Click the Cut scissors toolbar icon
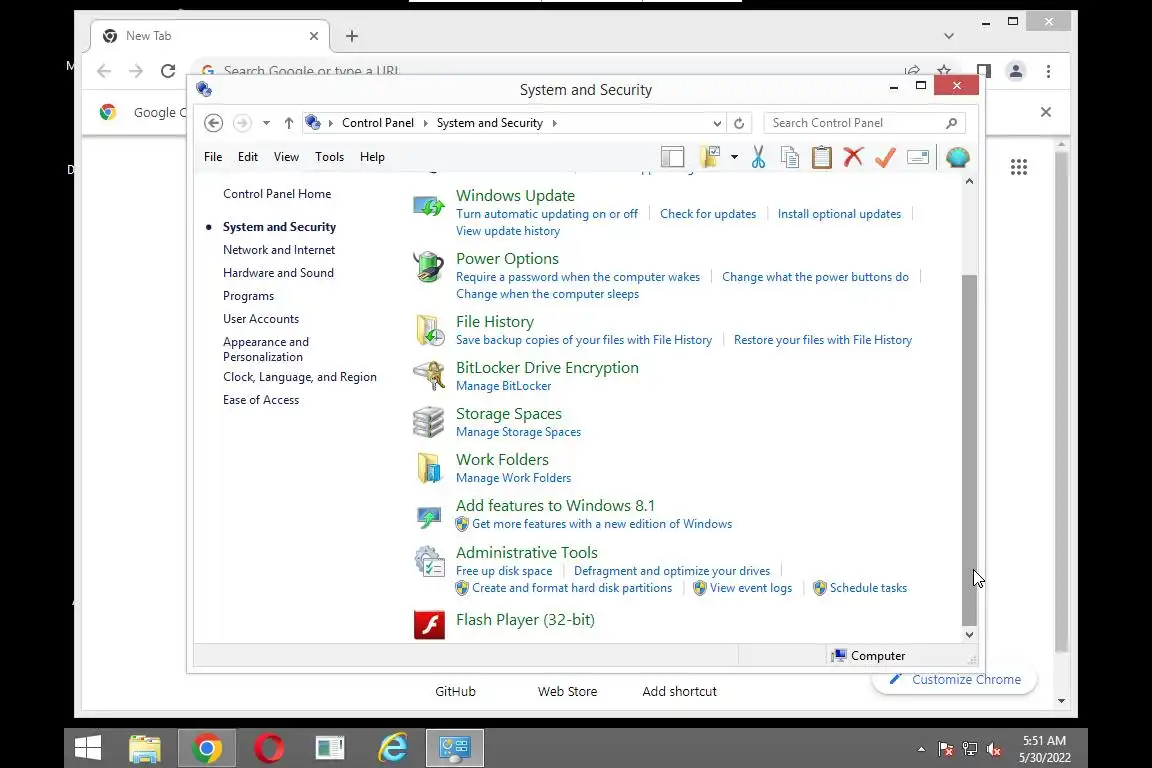Screen dimensions: 1152x768 [x=758, y=157]
